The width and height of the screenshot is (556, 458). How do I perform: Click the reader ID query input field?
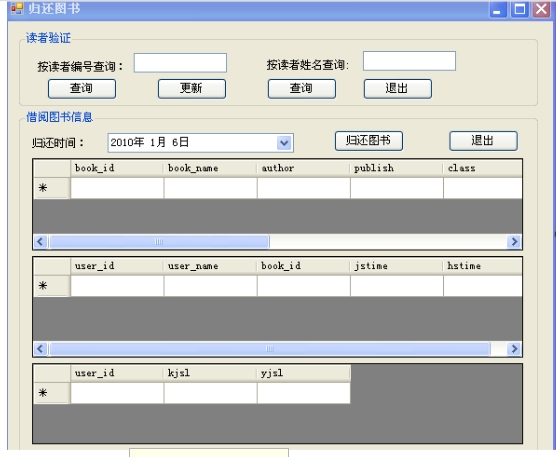180,63
